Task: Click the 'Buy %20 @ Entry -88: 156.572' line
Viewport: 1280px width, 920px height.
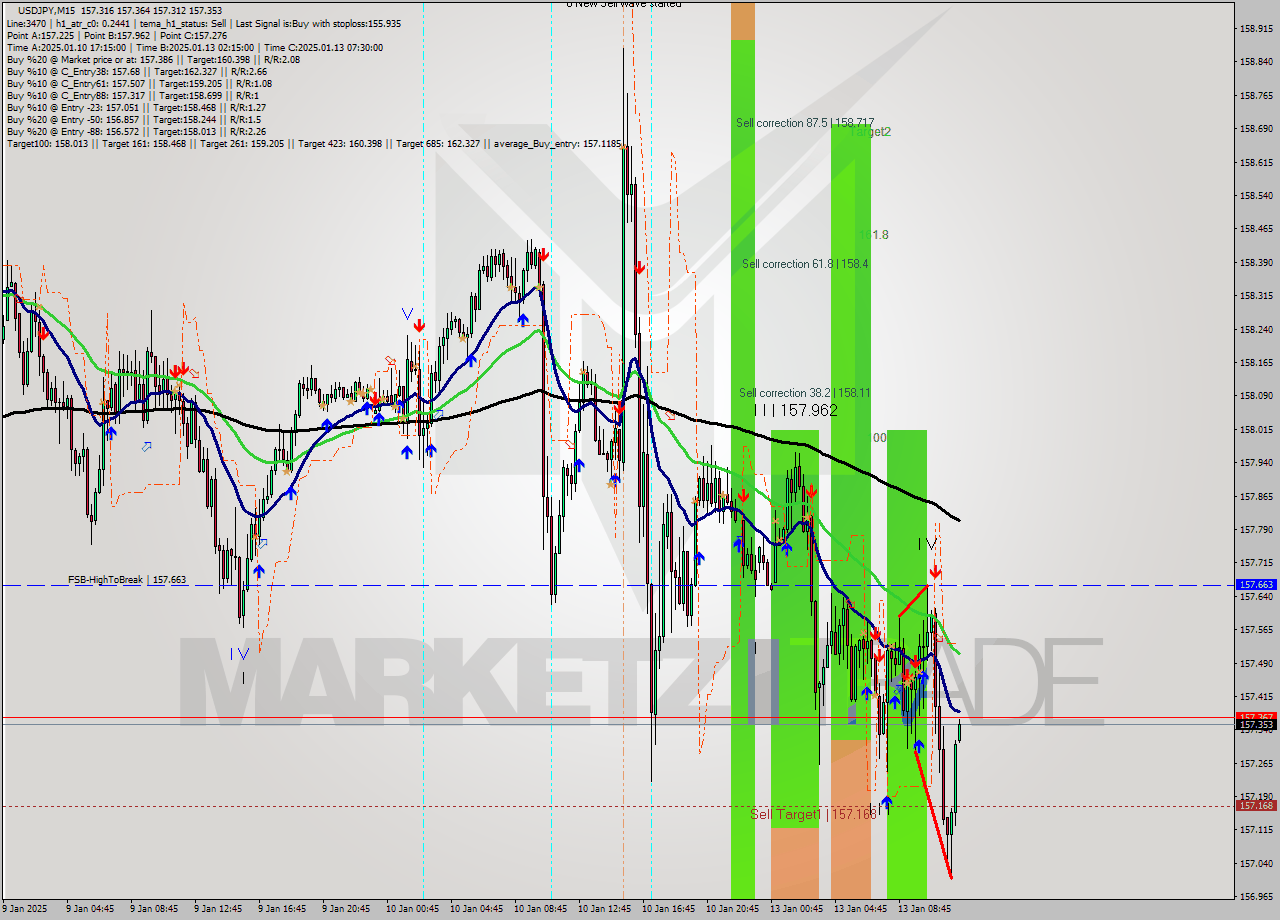Action: click(x=136, y=131)
